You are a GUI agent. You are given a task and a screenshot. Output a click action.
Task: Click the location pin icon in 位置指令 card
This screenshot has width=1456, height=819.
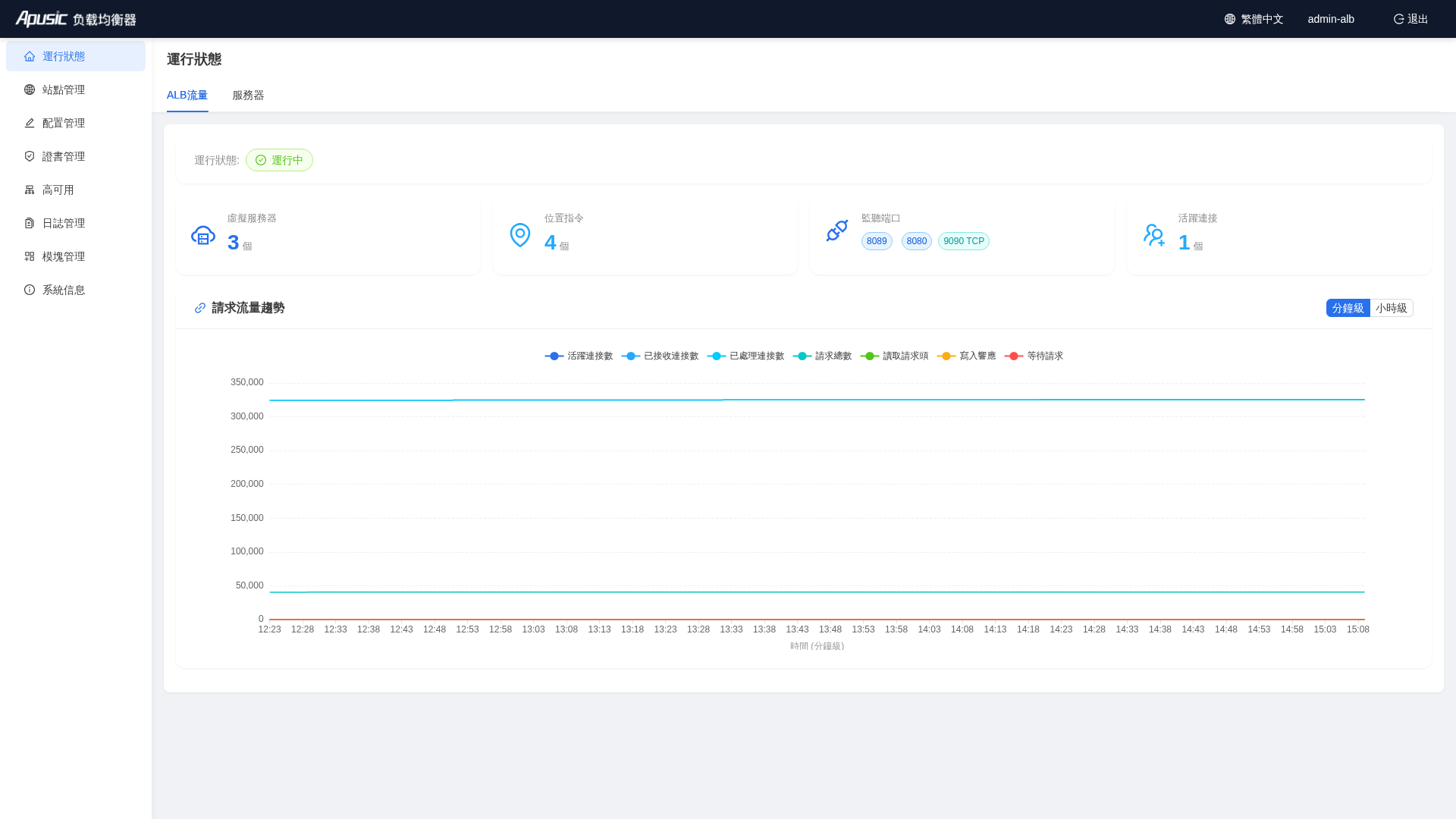click(520, 235)
